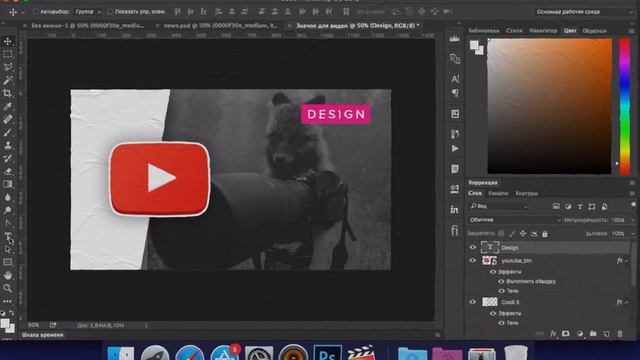Image resolution: width=640 pixels, height=360 pixels.
Task: Toggle youtube_btn Тень effect eye
Action: point(501,291)
